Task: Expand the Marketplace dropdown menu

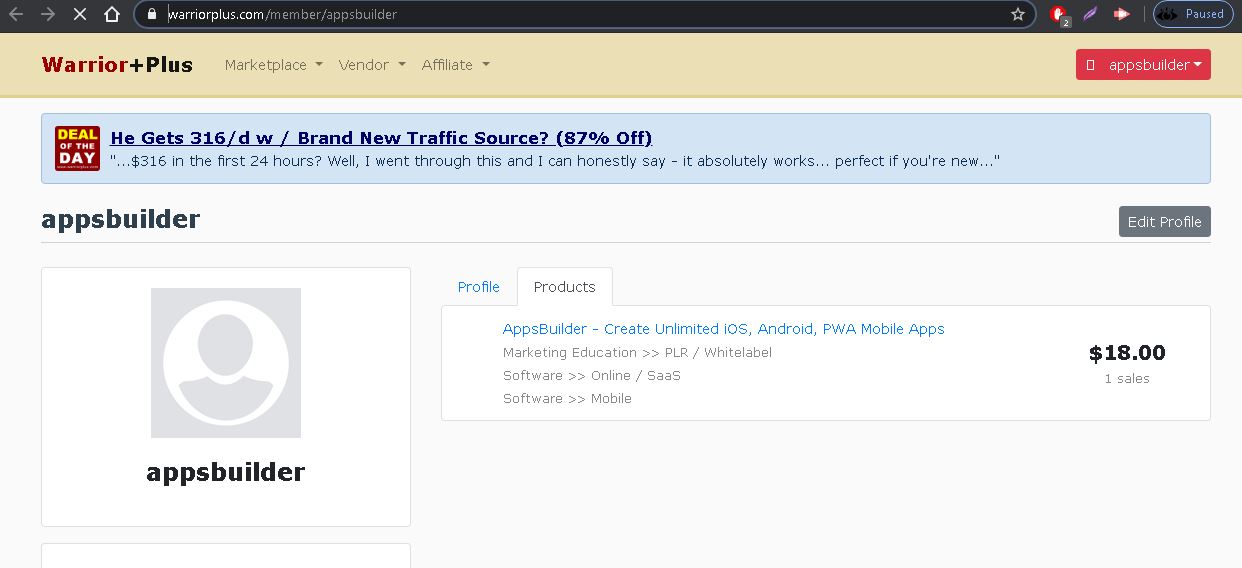Action: click(273, 65)
